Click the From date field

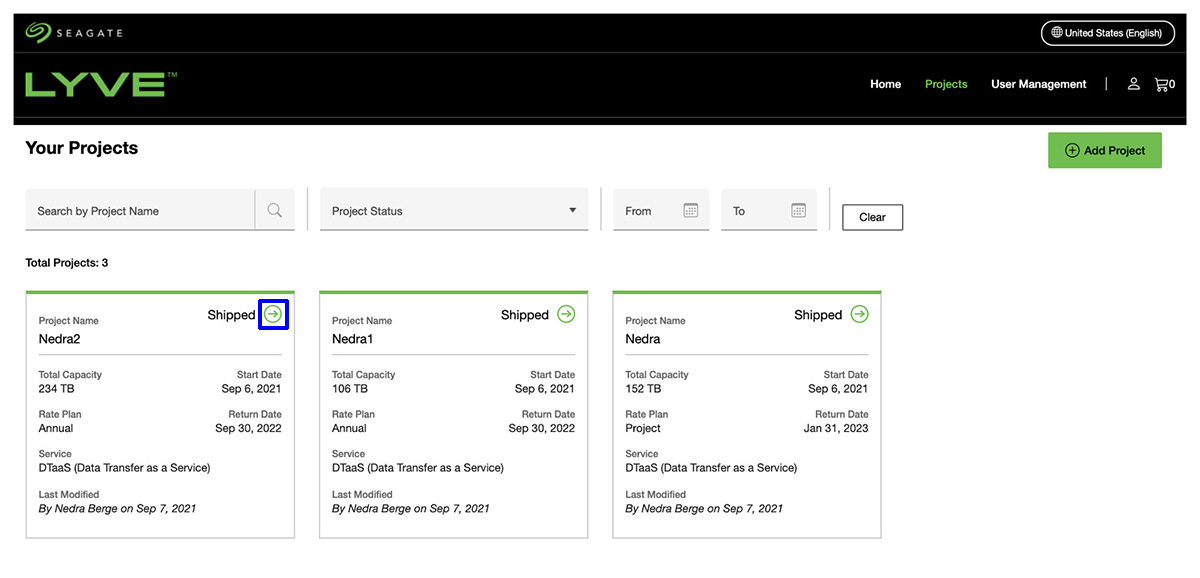pos(661,210)
